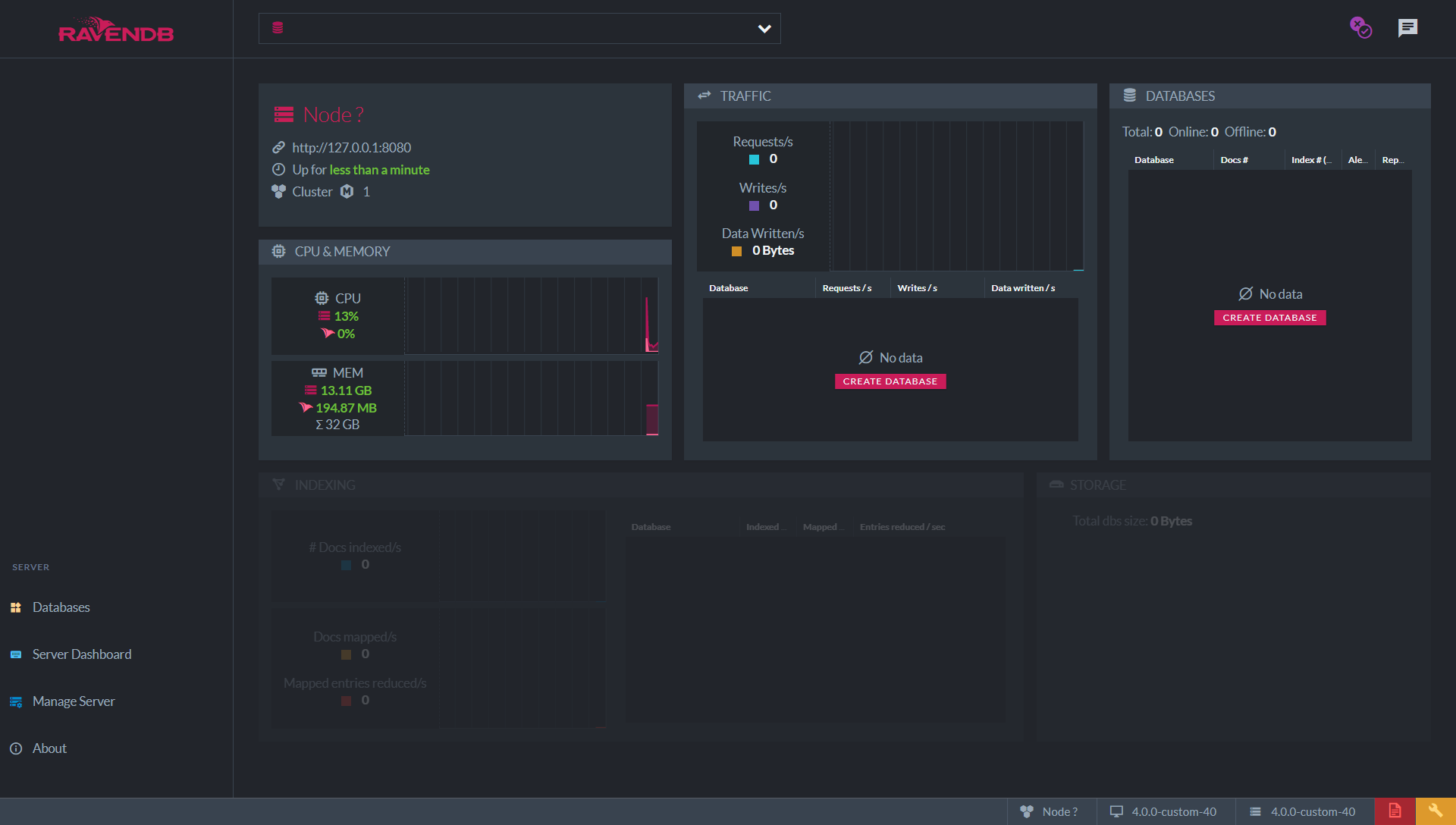Click the Indexing header filter icon
The image size is (1456, 825).
[279, 485]
